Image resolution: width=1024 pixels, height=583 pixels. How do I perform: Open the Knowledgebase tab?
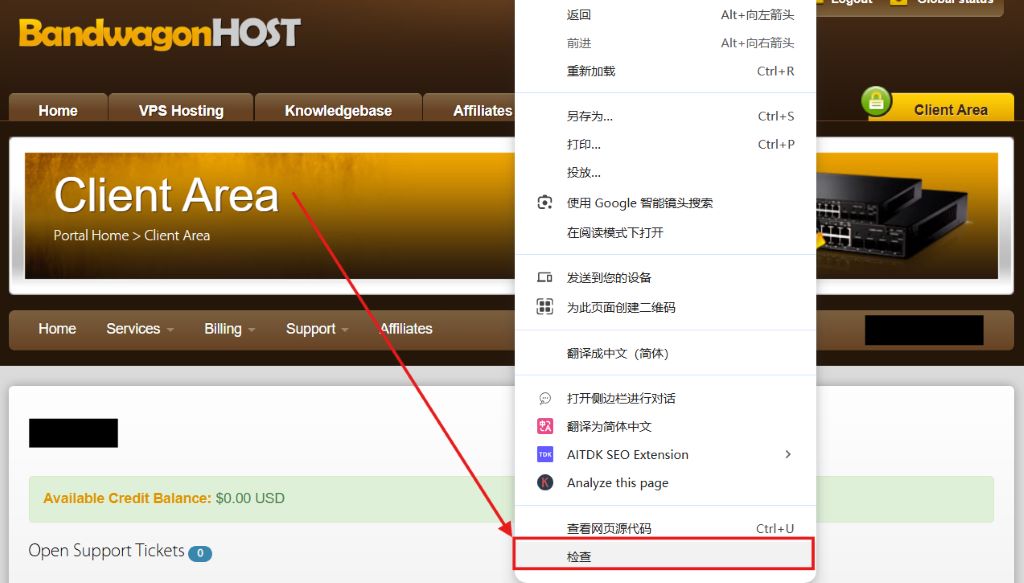(338, 110)
